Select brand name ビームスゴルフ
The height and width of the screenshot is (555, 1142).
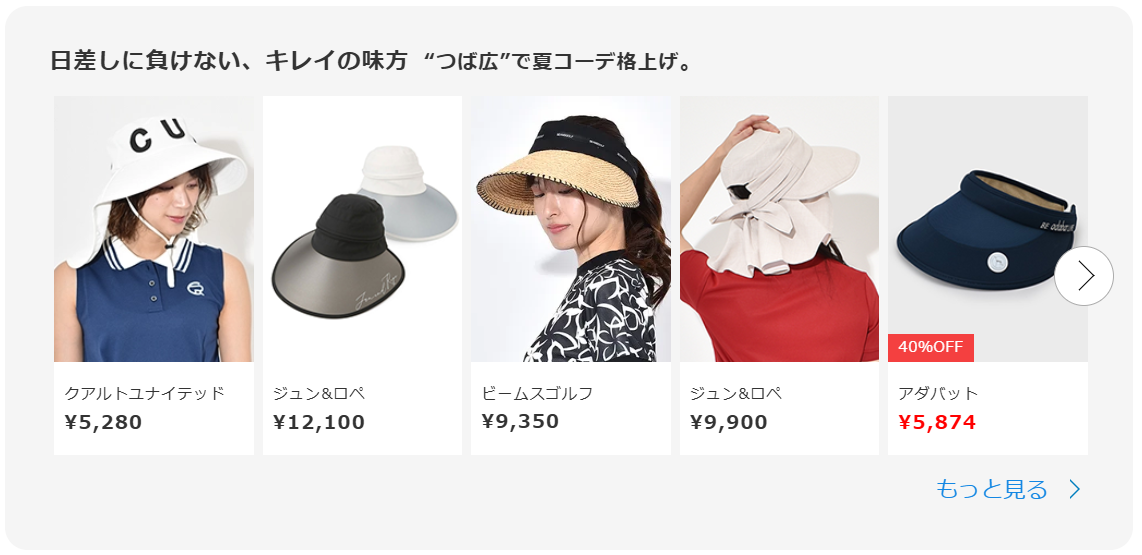[x=537, y=393]
